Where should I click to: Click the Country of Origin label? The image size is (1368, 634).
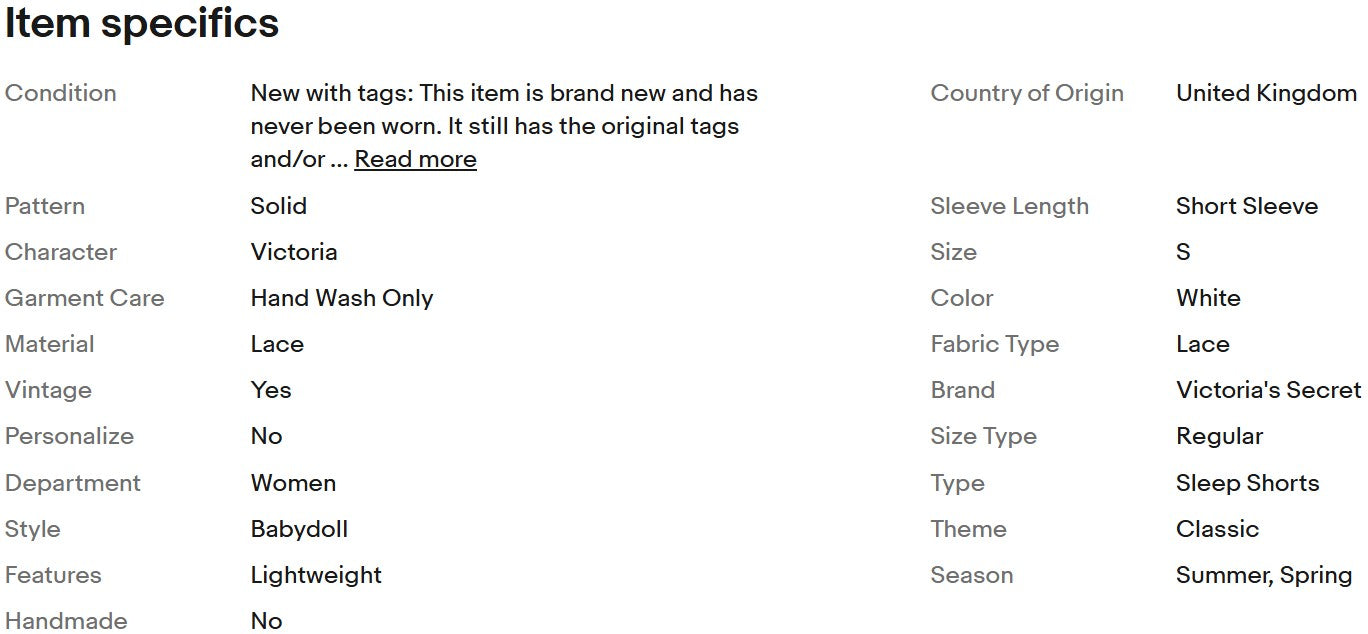pos(1027,93)
